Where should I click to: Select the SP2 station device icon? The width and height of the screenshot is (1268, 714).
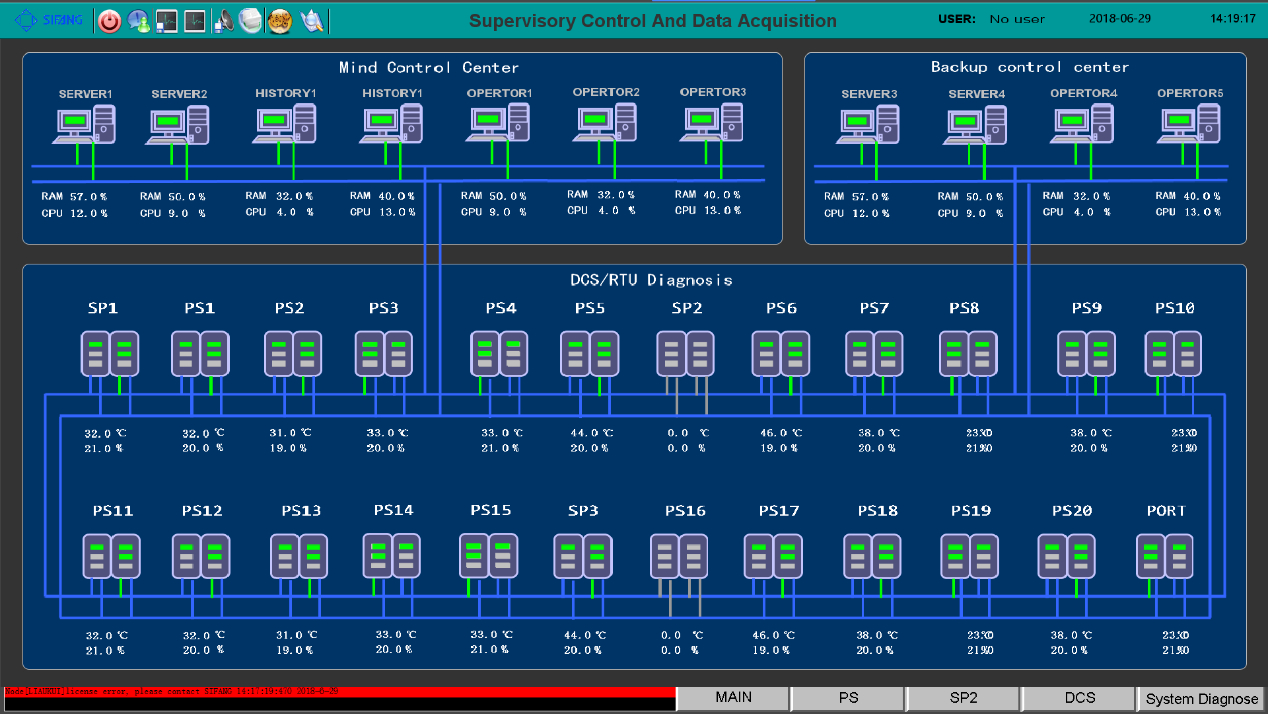(x=686, y=354)
